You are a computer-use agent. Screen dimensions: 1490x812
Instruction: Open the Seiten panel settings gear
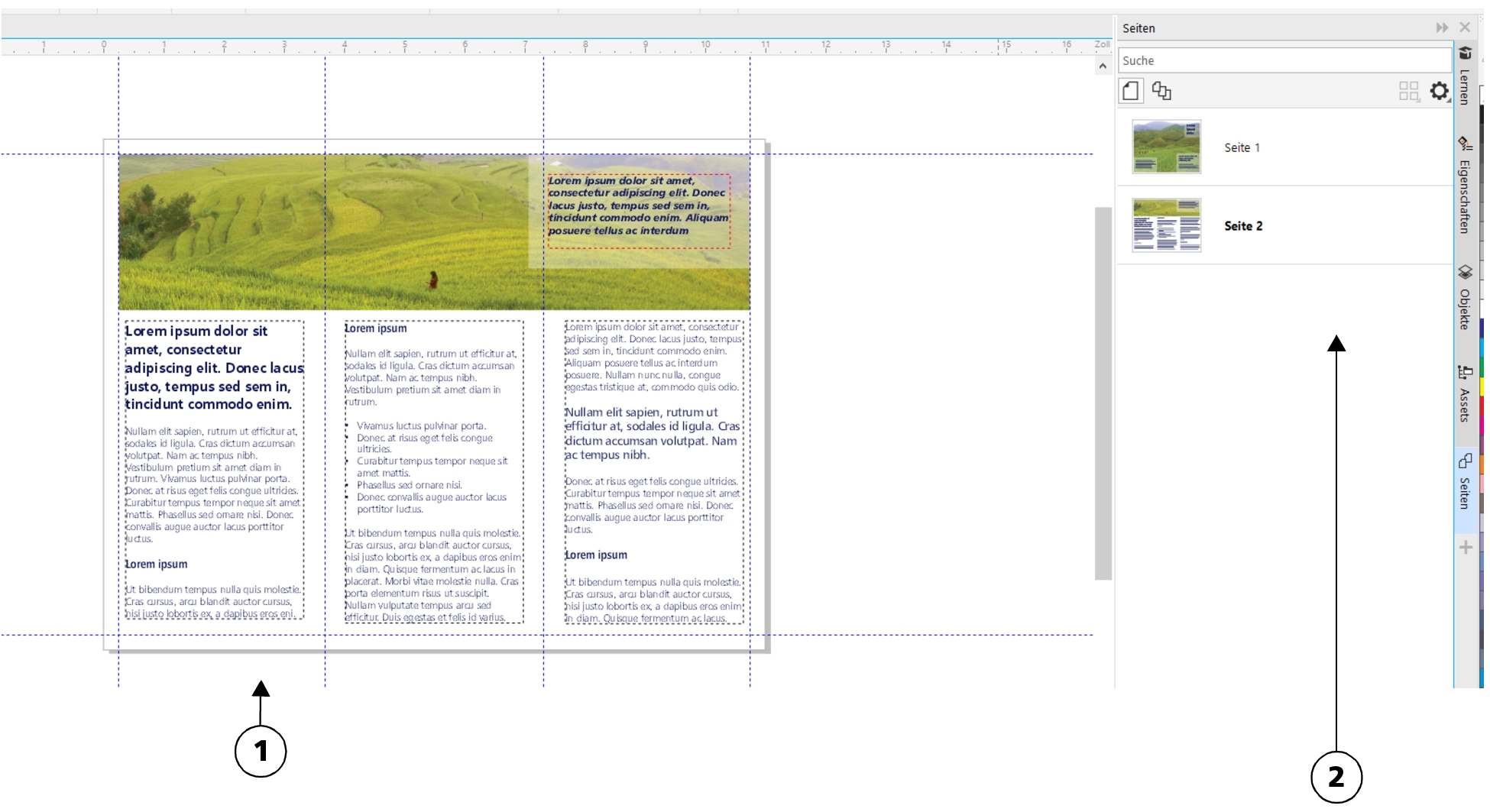(x=1439, y=92)
